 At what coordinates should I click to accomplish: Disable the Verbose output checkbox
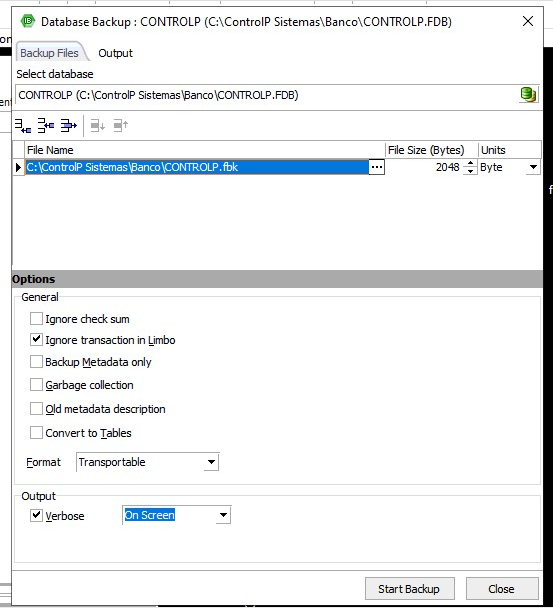(x=36, y=515)
